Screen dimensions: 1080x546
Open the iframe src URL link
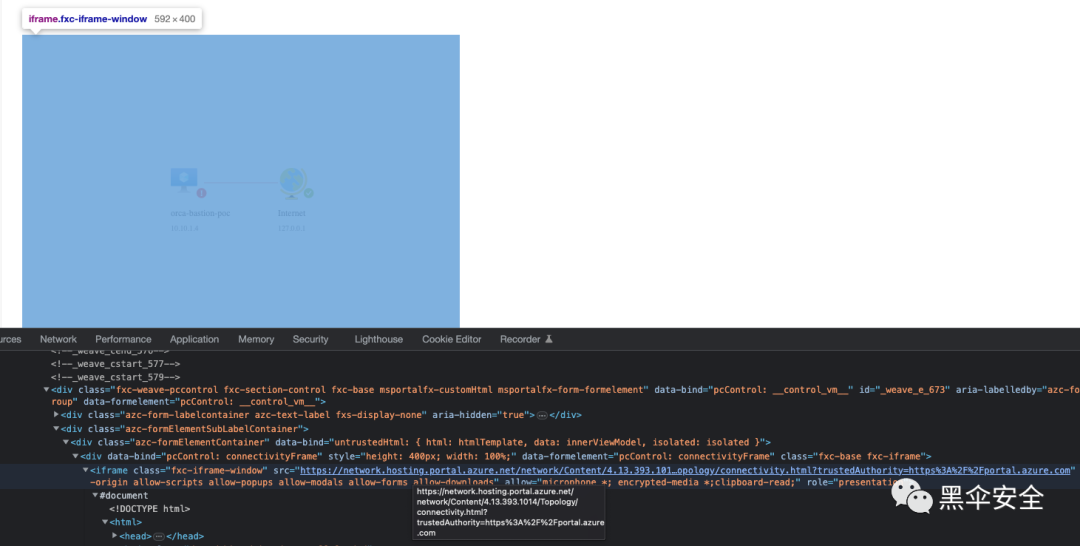point(685,470)
